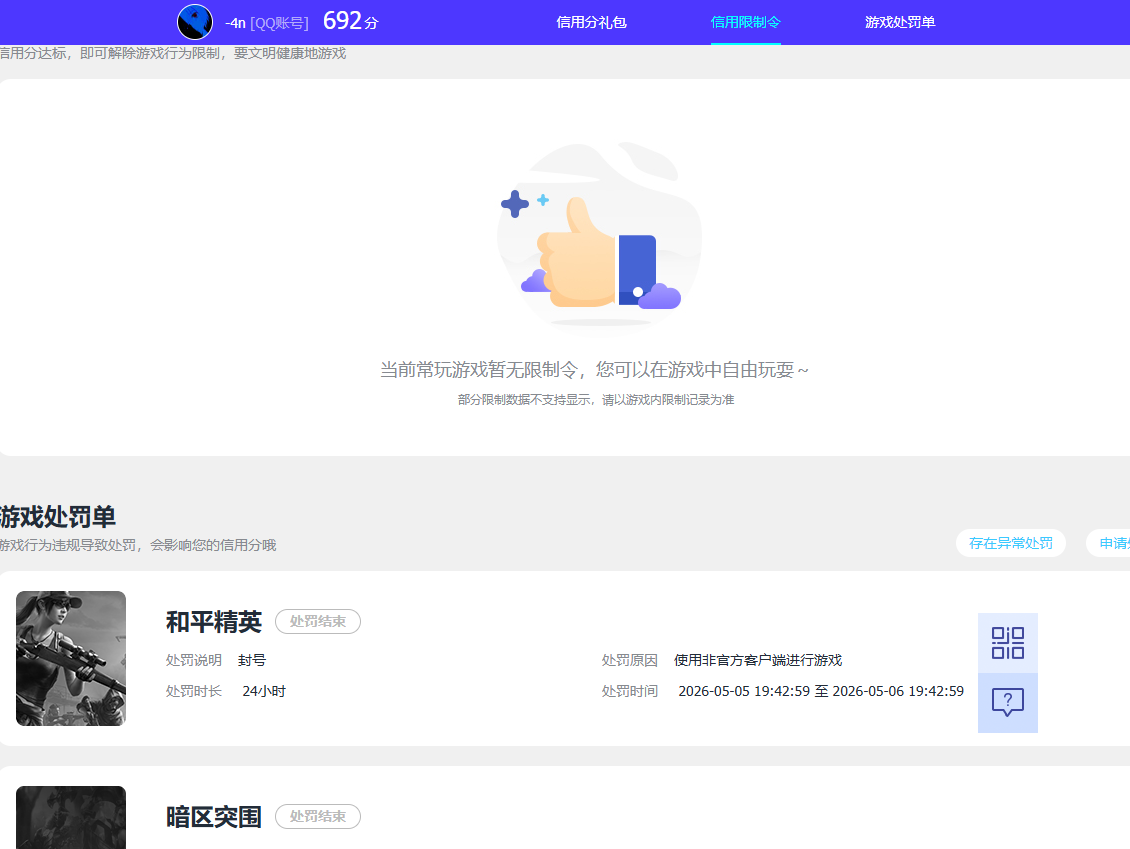Click 处罚结束 badge beside 暗区突围

[318, 817]
